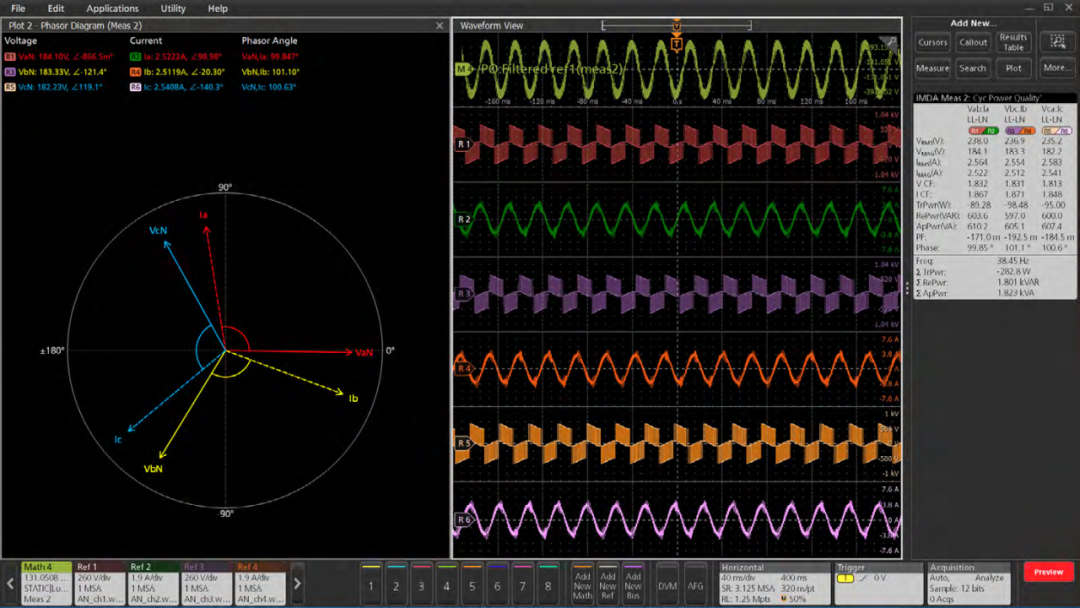Image resolution: width=1080 pixels, height=608 pixels.
Task: Select the R1 waveform handle
Action: (463, 144)
